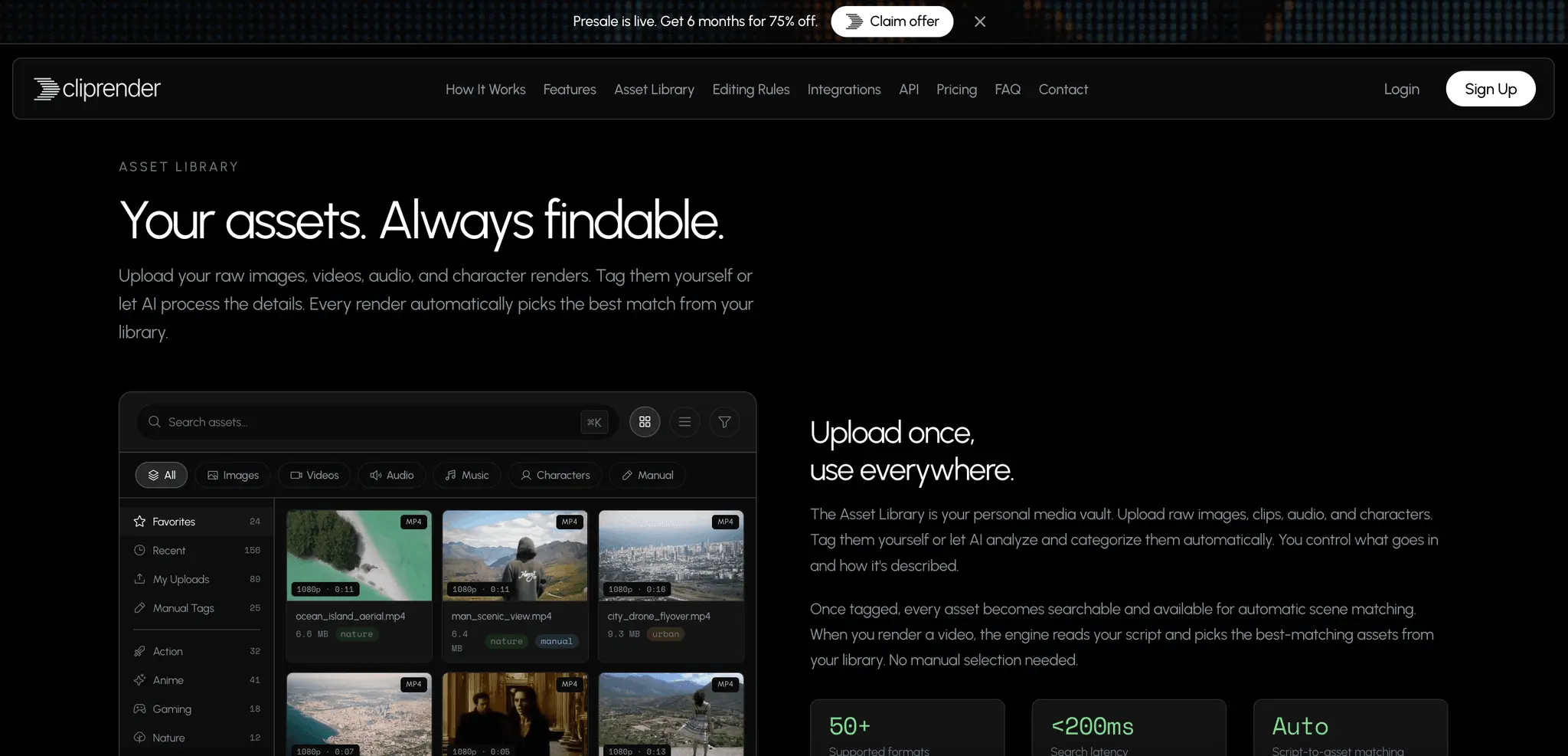
Task: Click the manual tag on man_scenic_view.mp4
Action: [x=556, y=641]
